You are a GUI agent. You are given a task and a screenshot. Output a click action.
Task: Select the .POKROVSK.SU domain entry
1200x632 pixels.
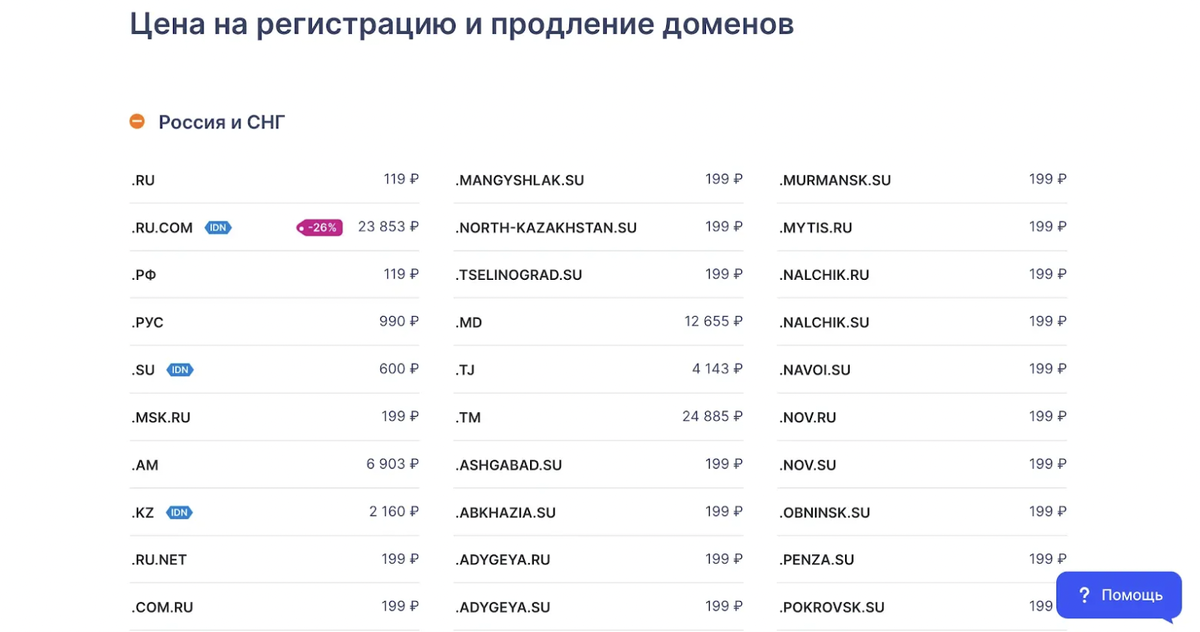click(x=832, y=607)
